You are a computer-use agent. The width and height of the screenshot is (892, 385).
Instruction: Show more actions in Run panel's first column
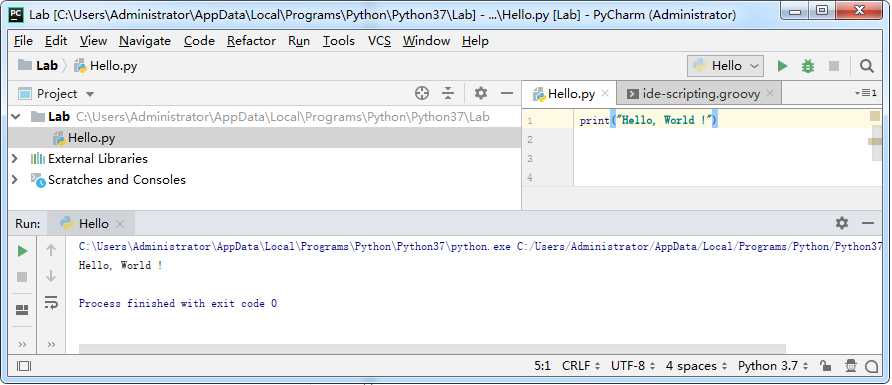click(22, 345)
